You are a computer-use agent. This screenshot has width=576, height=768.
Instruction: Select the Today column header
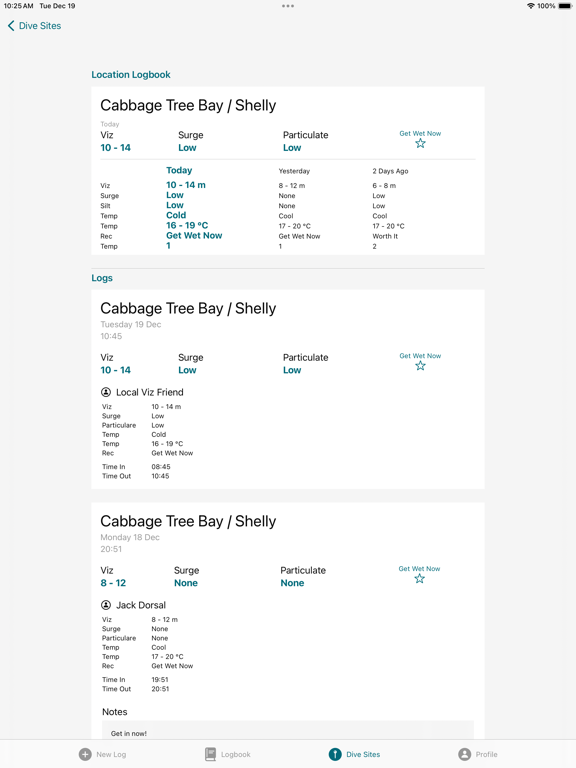[x=179, y=170]
